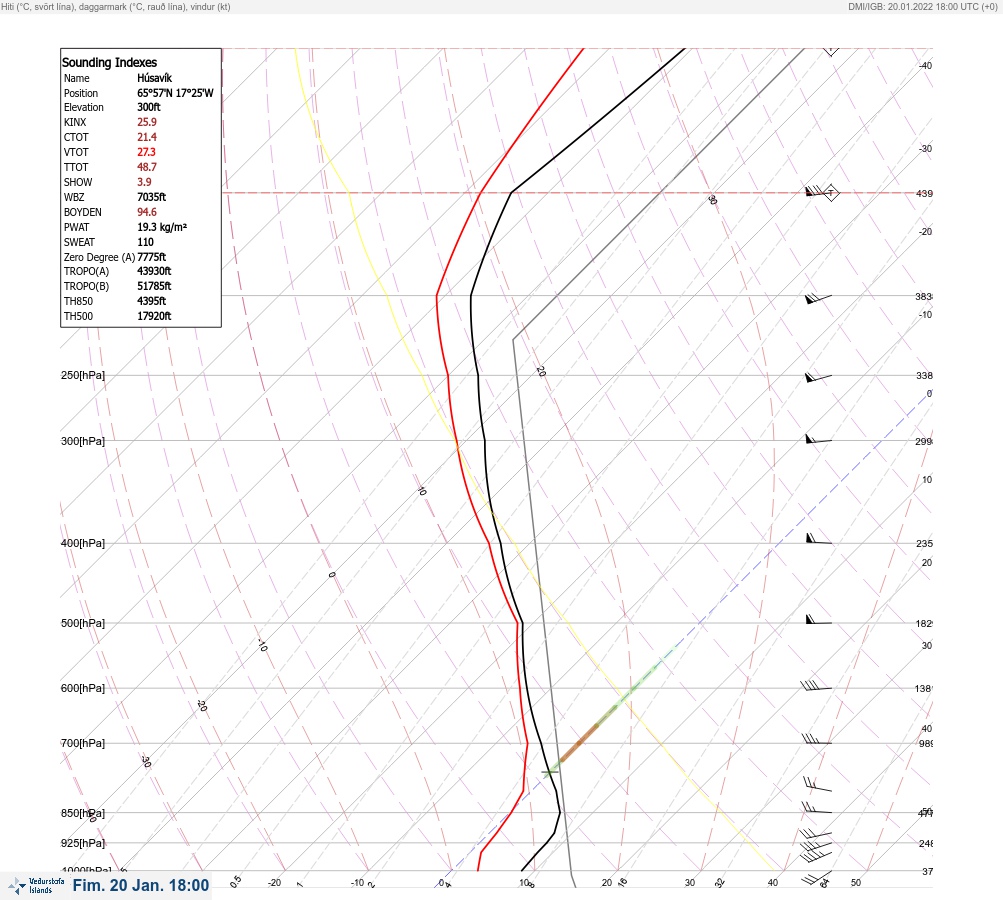This screenshot has height=900, width=1003.
Task: Click the TH850 value 4395ft
Action: [x=152, y=301]
